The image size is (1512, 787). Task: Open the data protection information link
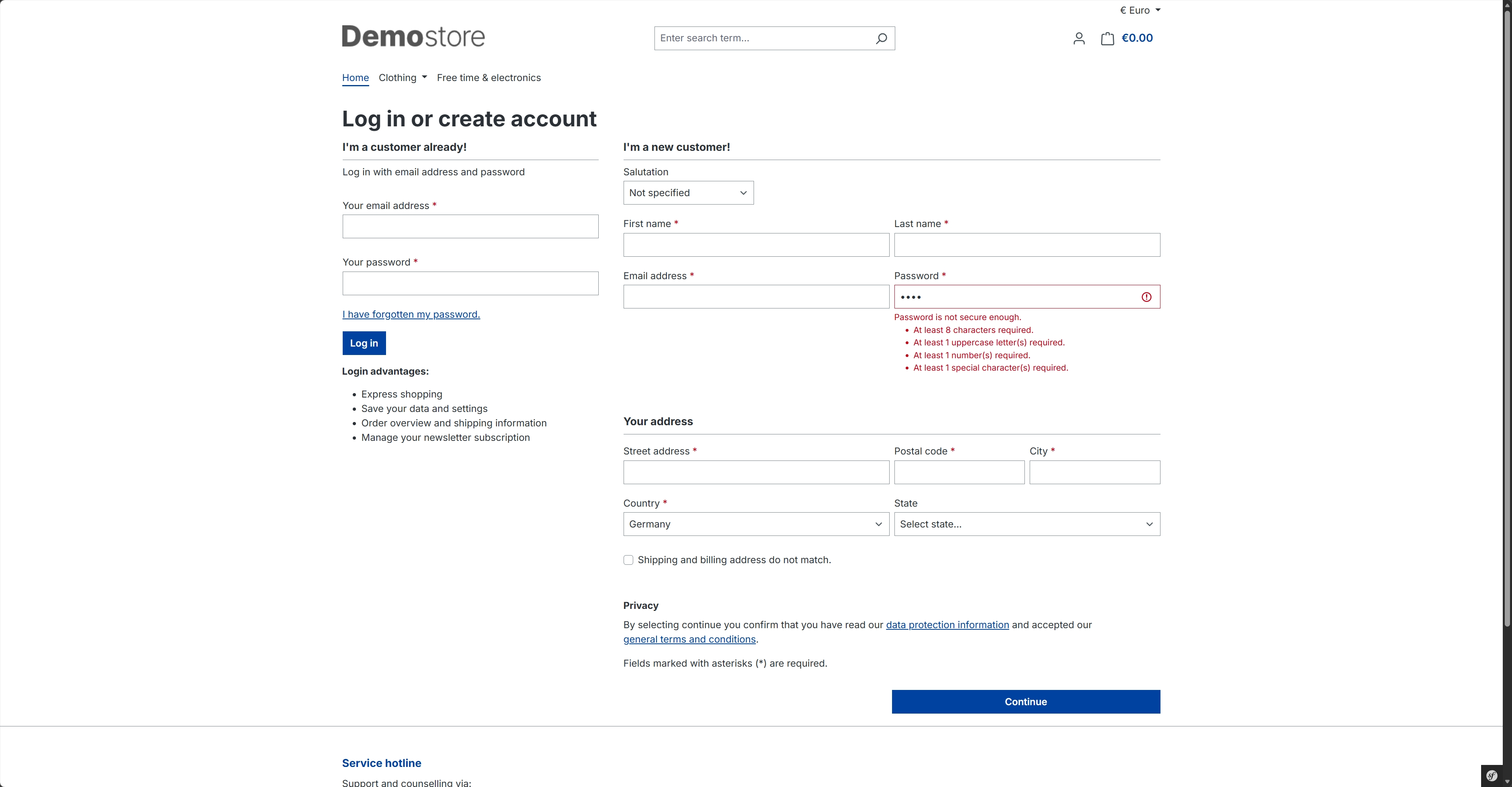point(947,625)
